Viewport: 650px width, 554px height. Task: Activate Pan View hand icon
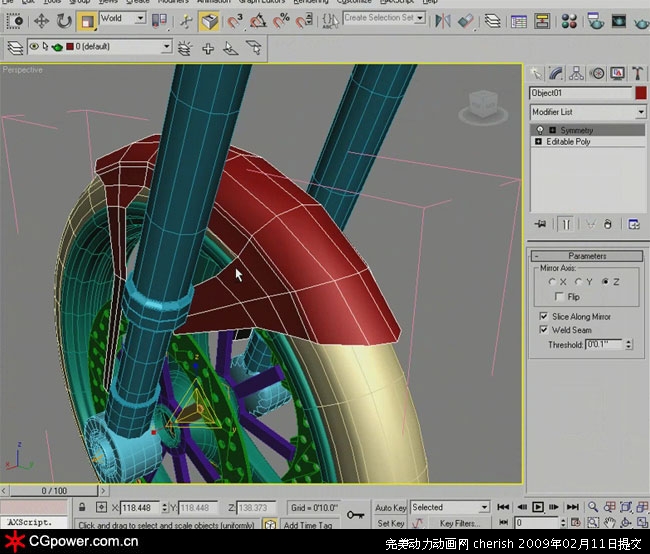pos(609,522)
